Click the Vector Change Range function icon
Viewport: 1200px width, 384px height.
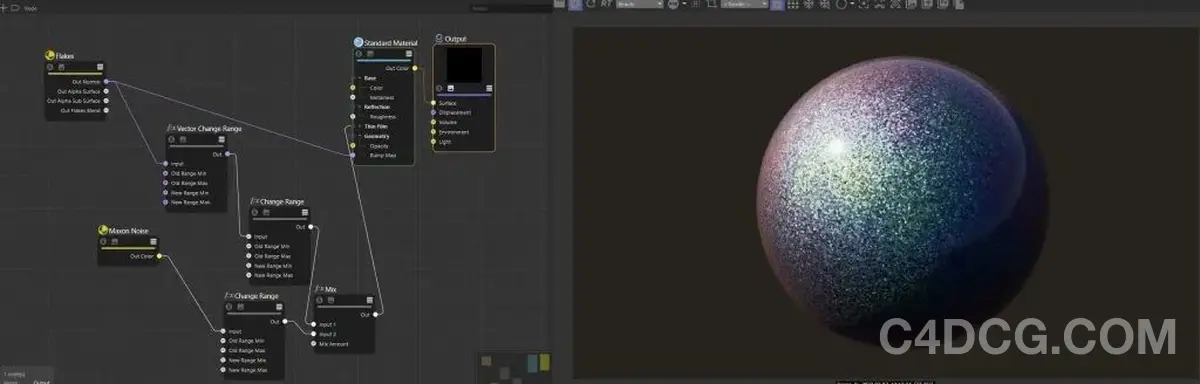(x=171, y=128)
